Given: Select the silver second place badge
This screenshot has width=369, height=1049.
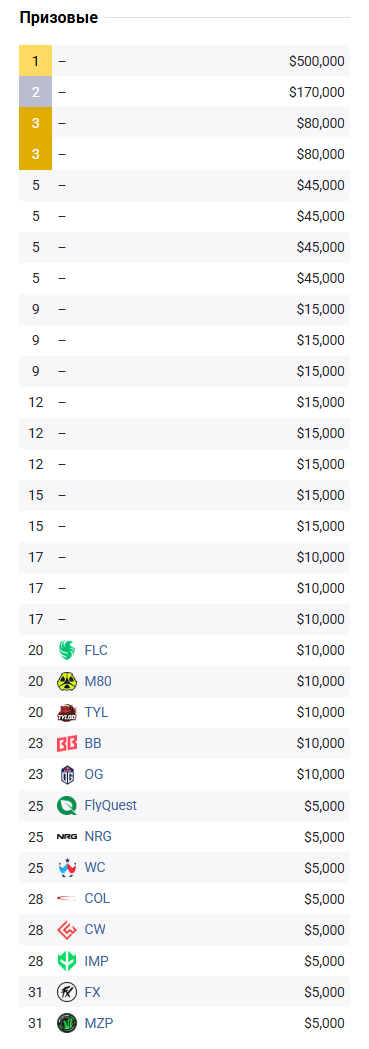Looking at the screenshot, I should coord(35,92).
